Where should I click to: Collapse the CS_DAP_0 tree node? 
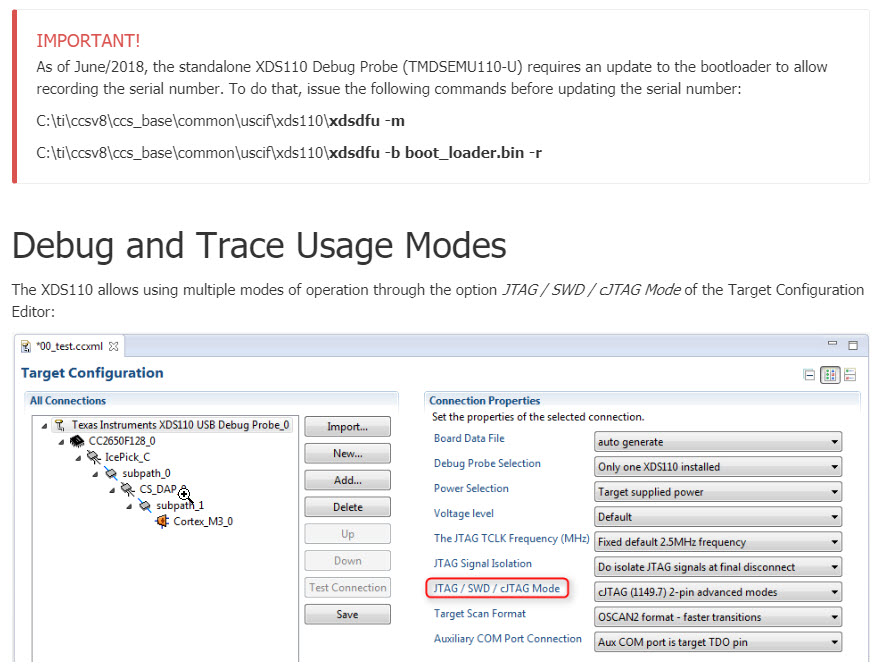[x=112, y=490]
